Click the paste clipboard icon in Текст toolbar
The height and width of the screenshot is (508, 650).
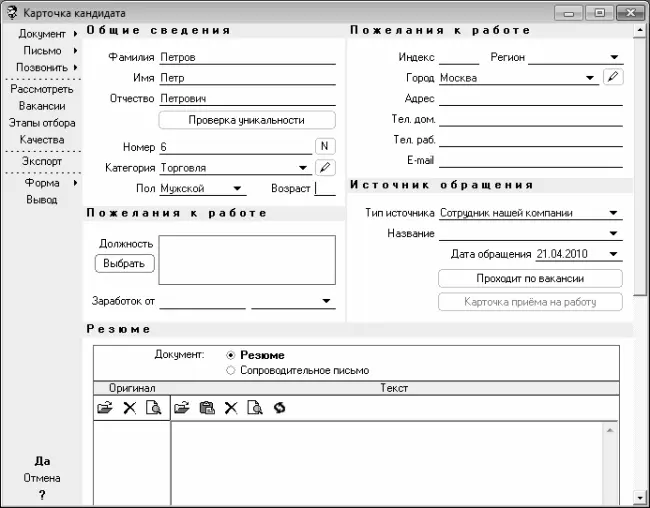207,408
